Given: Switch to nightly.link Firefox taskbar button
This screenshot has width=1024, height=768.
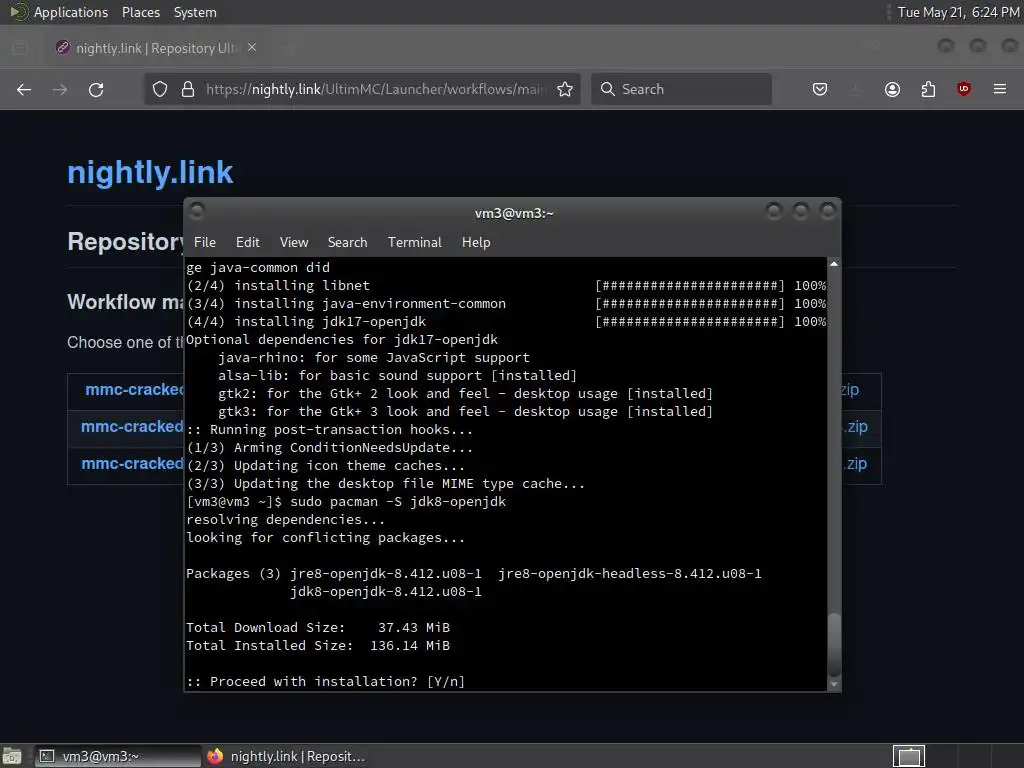Looking at the screenshot, I should [287, 756].
